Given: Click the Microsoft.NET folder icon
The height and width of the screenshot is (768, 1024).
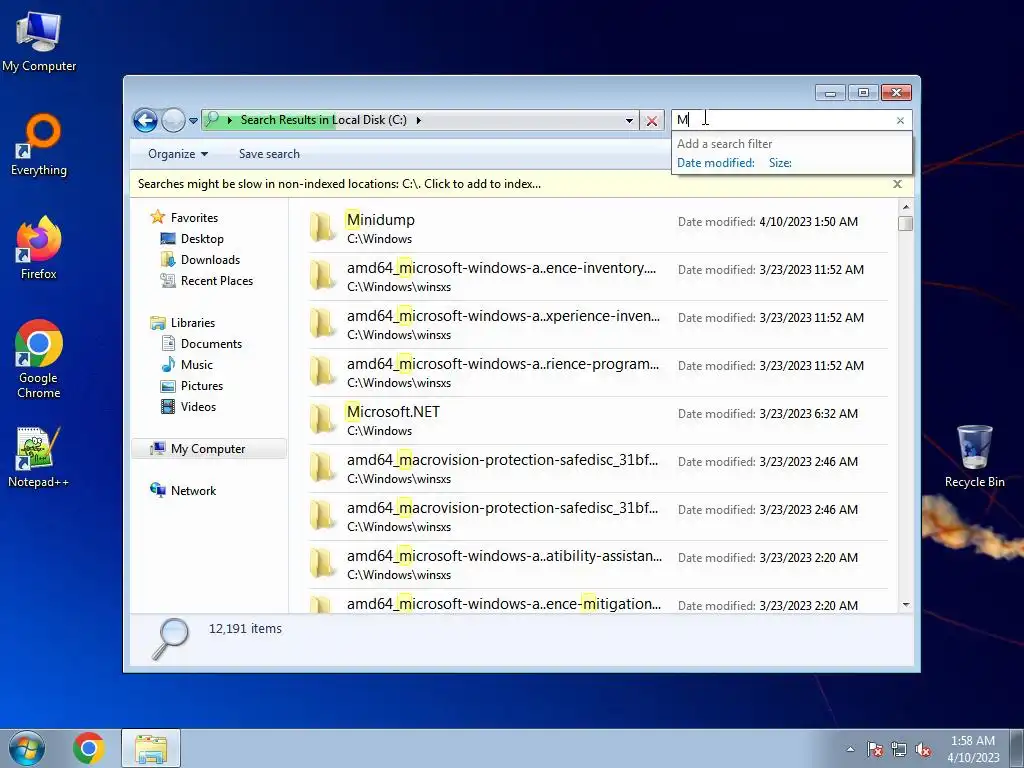Looking at the screenshot, I should [x=322, y=419].
